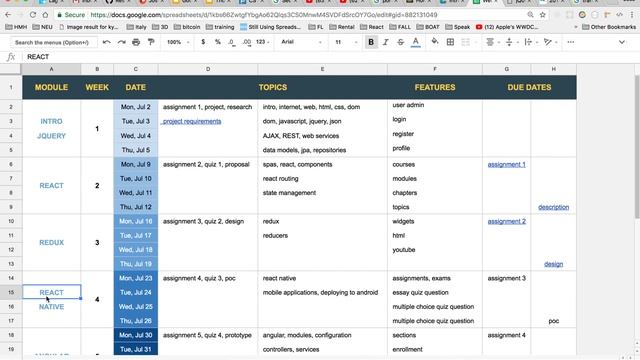Open the training bookmarks folder
The height and width of the screenshot is (360, 640).
[220, 27]
